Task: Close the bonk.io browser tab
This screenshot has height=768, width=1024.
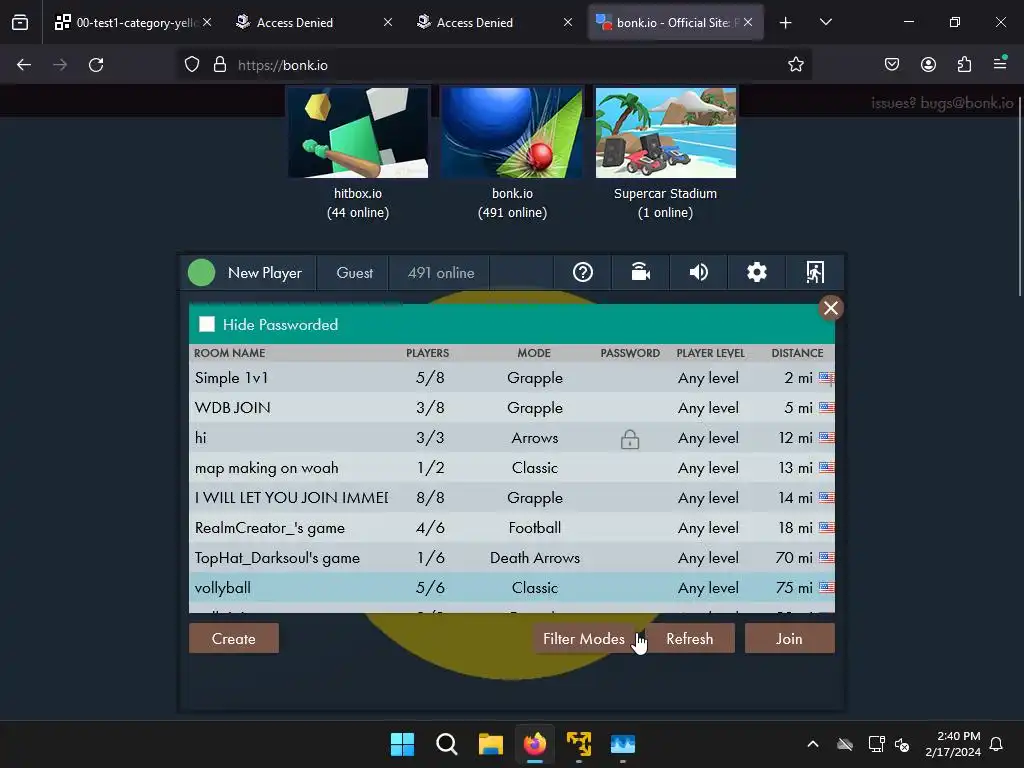Action: (748, 22)
